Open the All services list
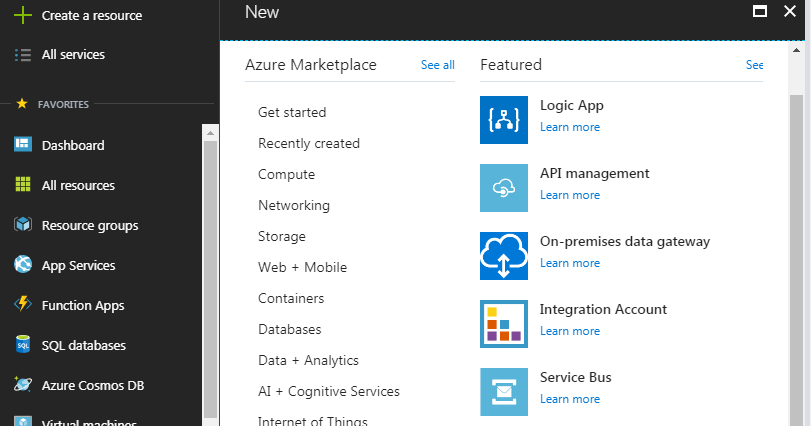The width and height of the screenshot is (812, 426). (x=72, y=55)
